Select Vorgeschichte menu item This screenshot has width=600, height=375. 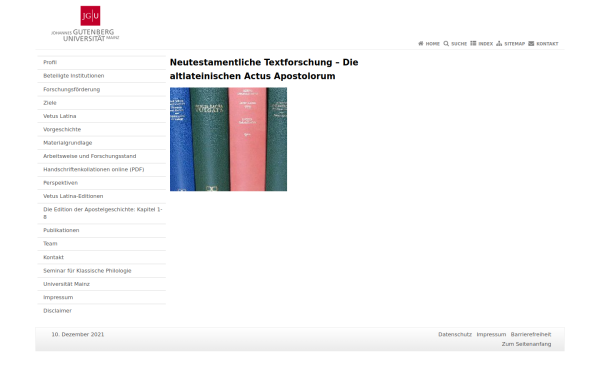(101, 129)
